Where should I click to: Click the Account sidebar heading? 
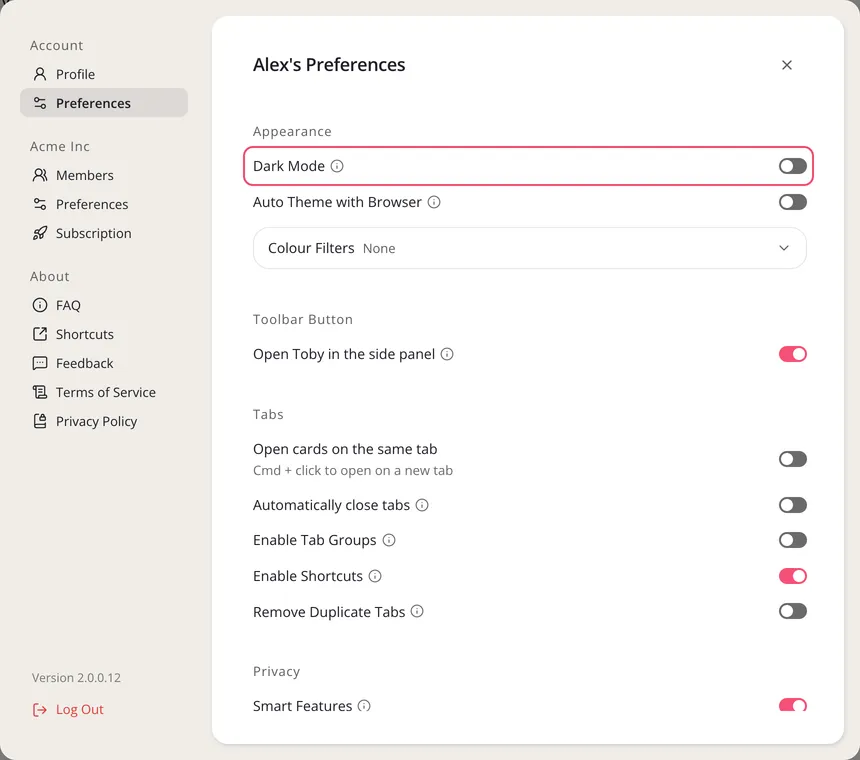pyautogui.click(x=56, y=46)
